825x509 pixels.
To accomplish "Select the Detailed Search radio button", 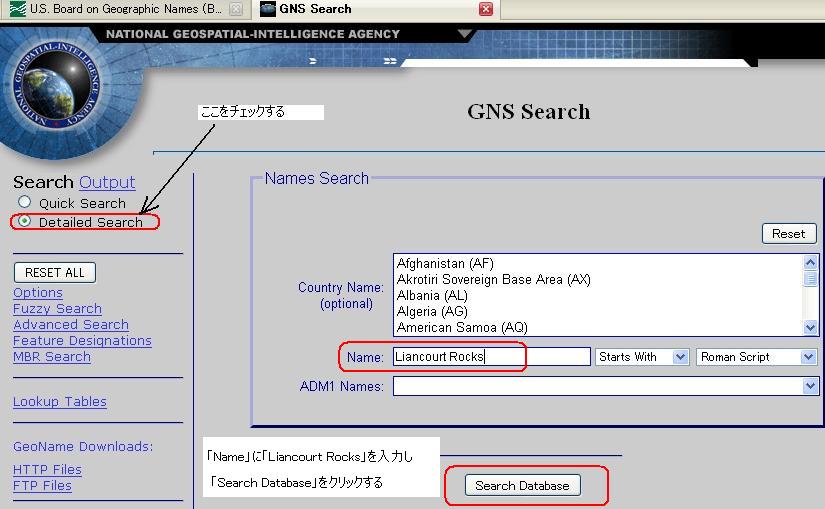I will 24,221.
